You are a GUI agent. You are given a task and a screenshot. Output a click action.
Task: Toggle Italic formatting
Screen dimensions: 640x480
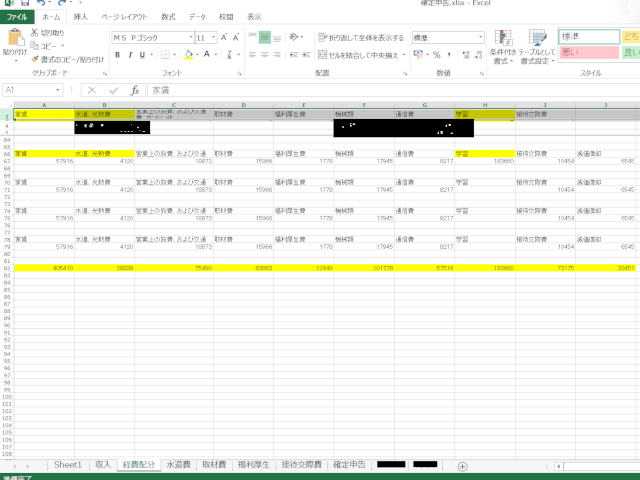(x=130, y=55)
